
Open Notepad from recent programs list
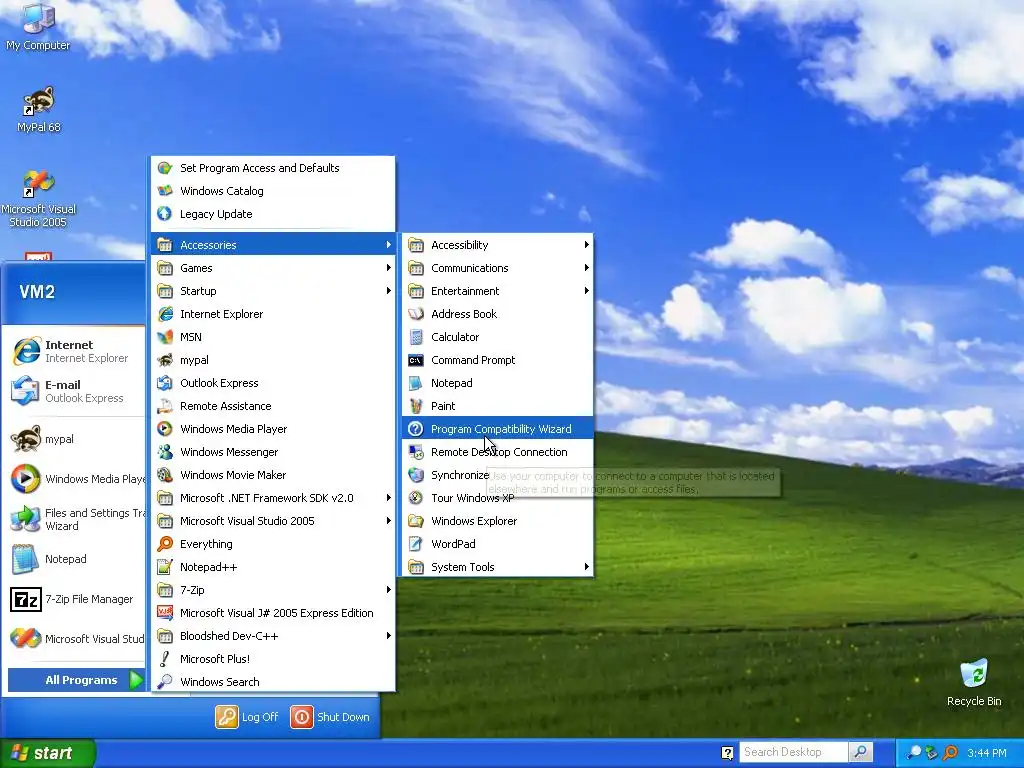(x=75, y=559)
